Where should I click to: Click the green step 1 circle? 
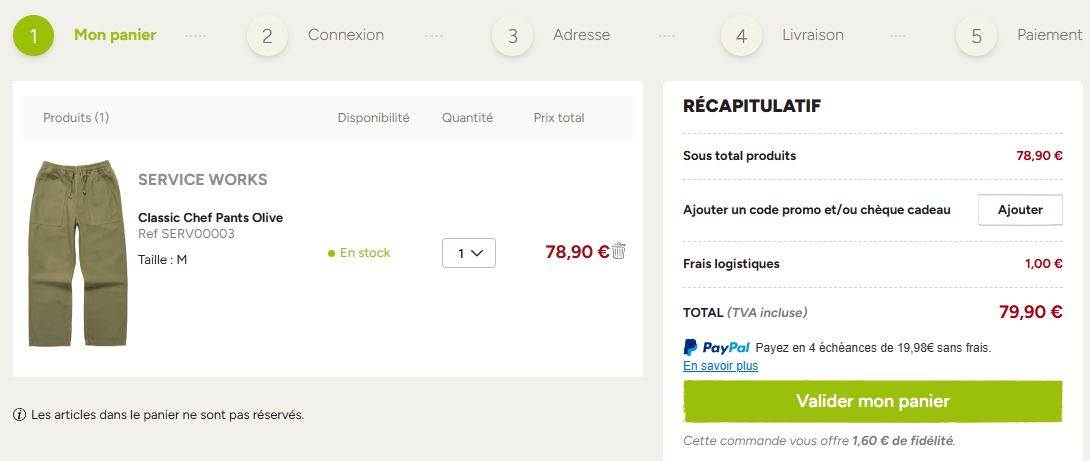(33, 35)
